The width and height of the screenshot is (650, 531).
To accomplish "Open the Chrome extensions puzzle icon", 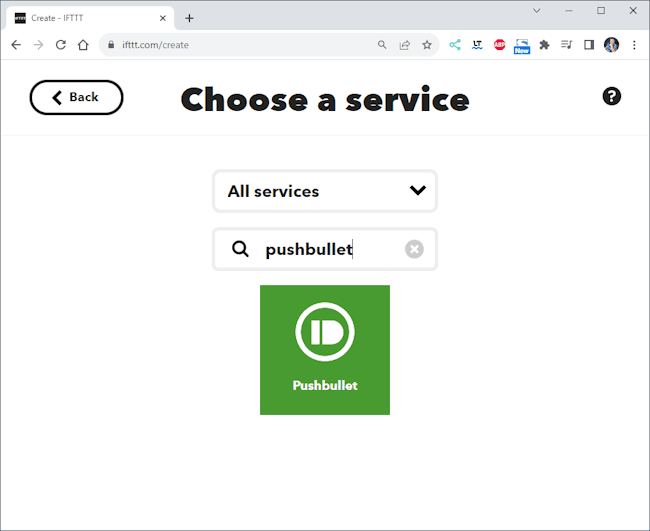I will click(544, 45).
